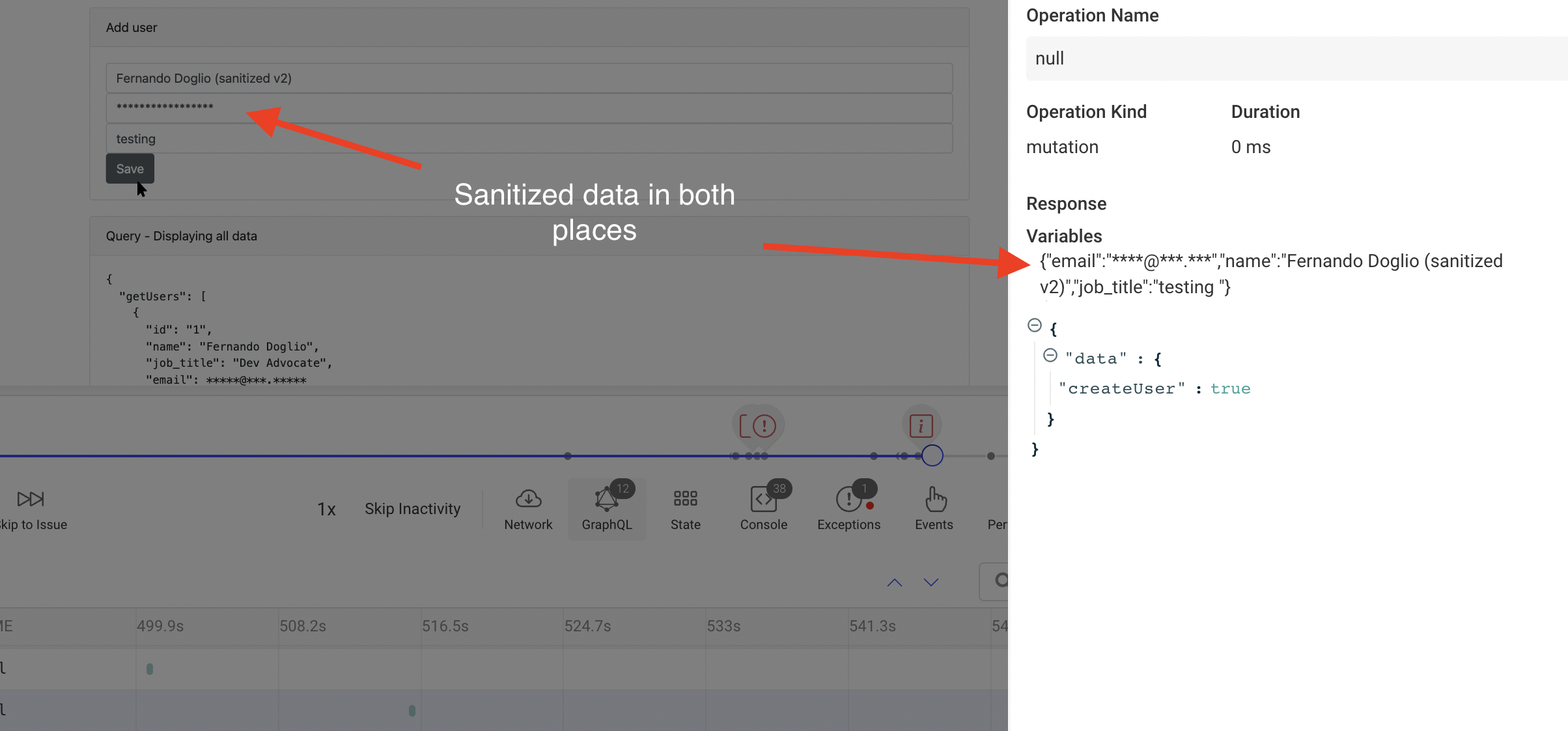Open the State panel
This screenshot has width=1568, height=731.
click(x=685, y=509)
